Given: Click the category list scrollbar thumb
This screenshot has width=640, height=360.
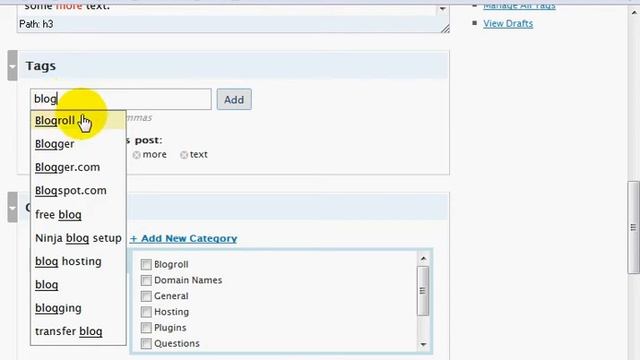Looking at the screenshot, I should (423, 291).
